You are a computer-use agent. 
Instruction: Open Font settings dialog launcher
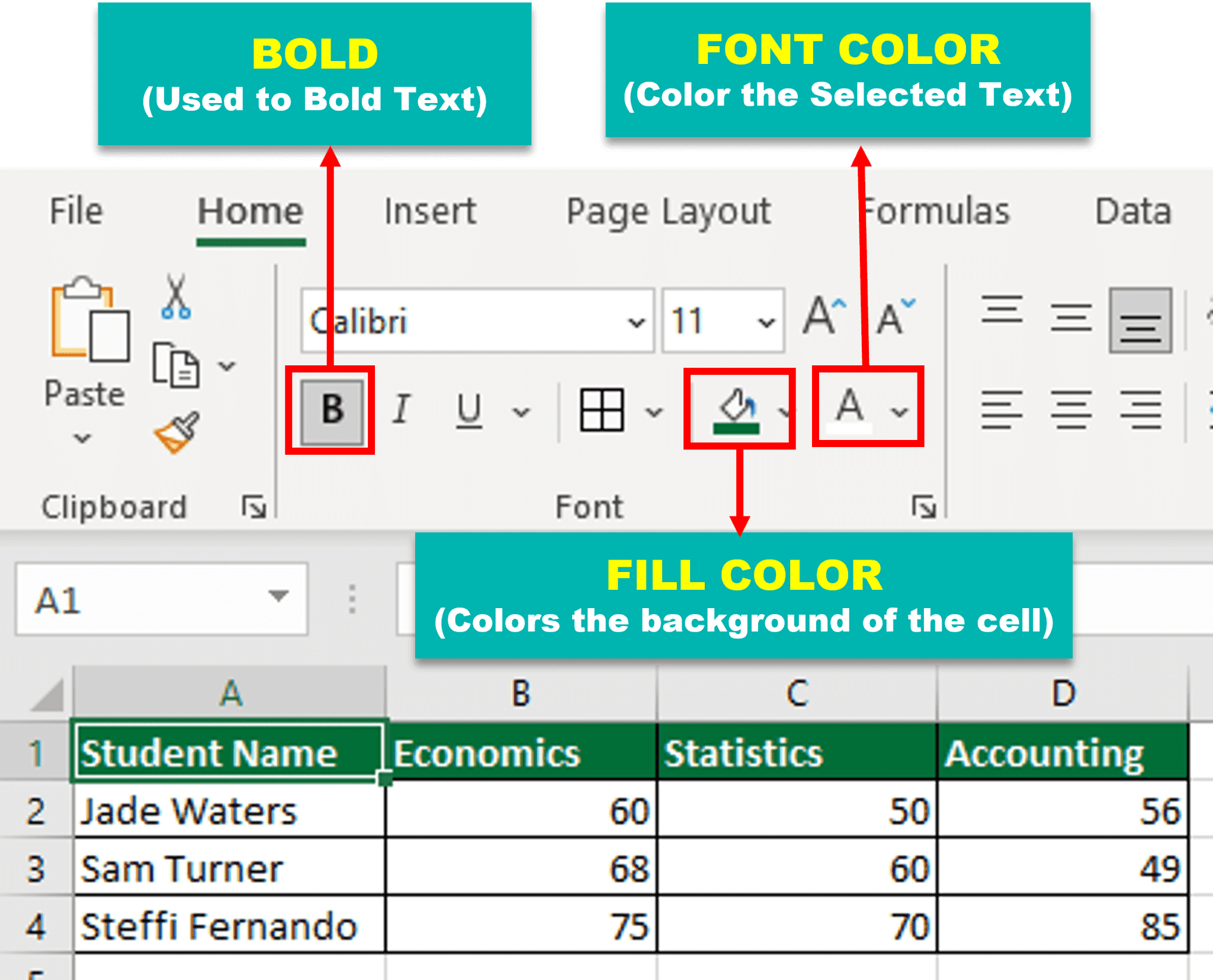click(x=923, y=507)
